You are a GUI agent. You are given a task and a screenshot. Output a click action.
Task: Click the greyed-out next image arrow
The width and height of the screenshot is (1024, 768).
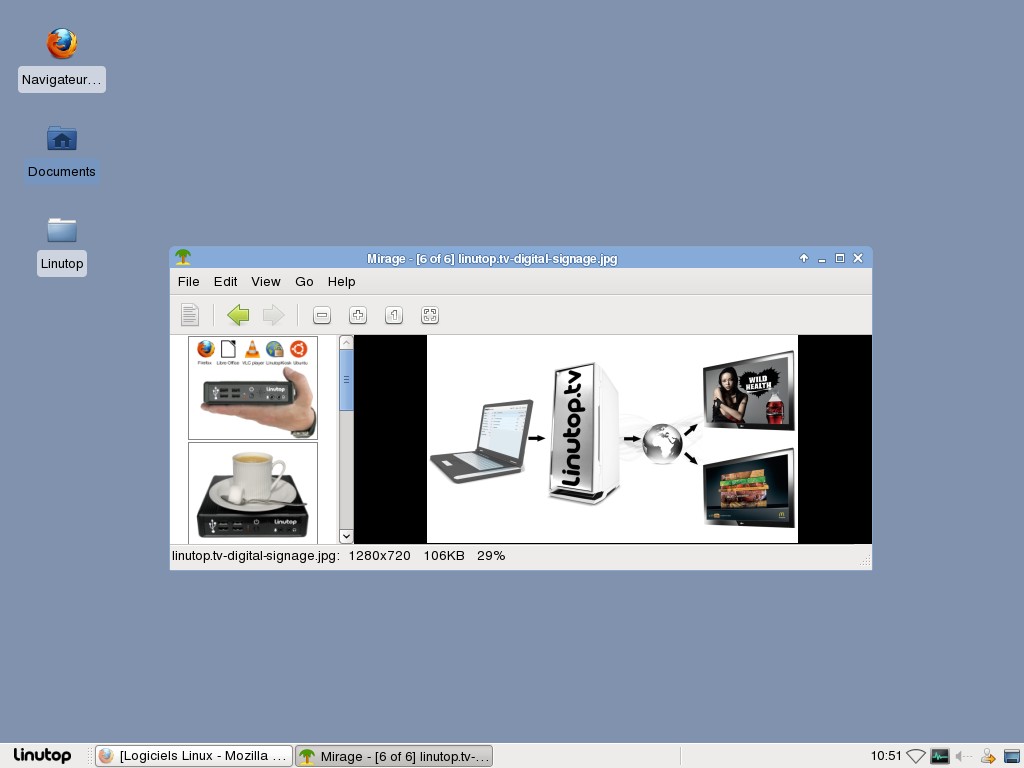click(x=273, y=315)
